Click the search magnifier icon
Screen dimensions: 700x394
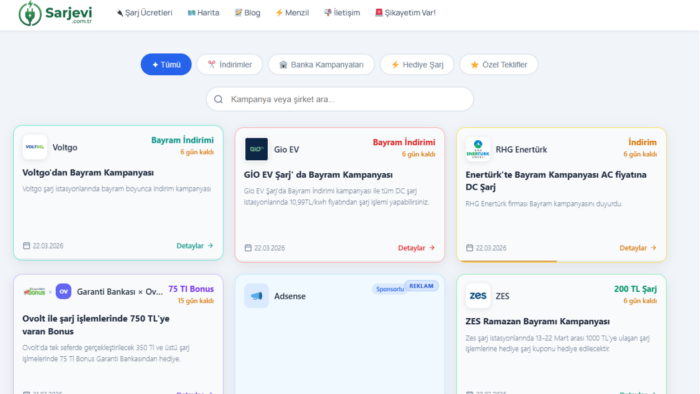(218, 99)
